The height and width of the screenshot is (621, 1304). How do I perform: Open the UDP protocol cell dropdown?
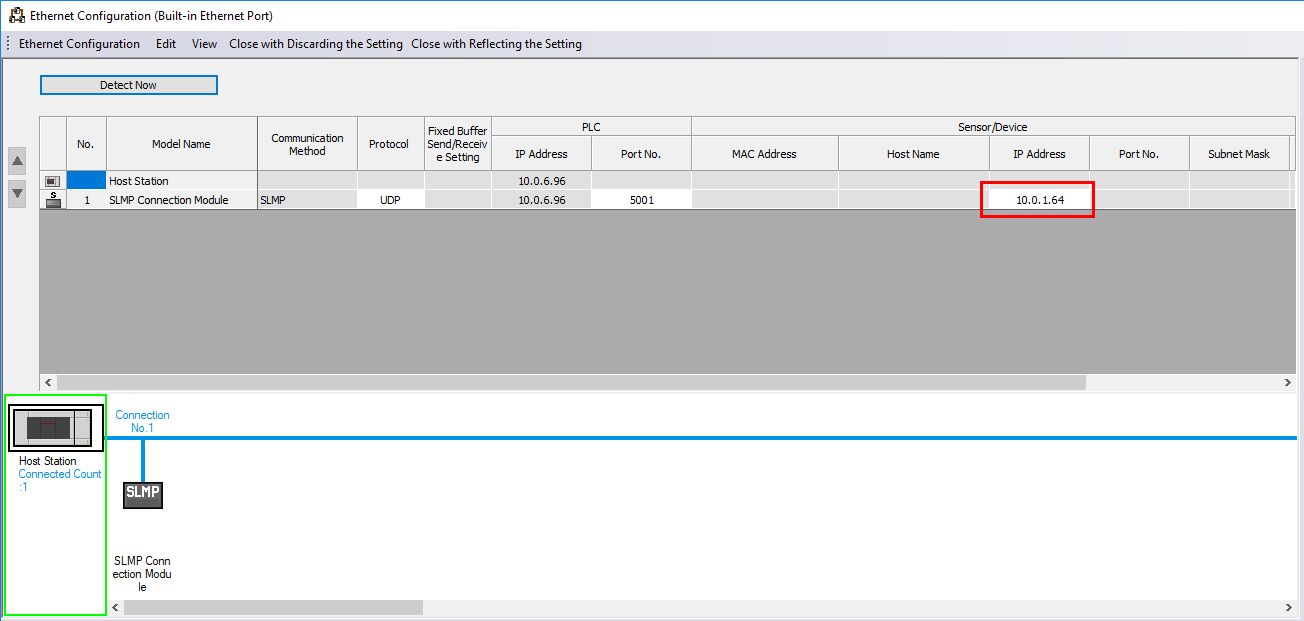click(390, 200)
